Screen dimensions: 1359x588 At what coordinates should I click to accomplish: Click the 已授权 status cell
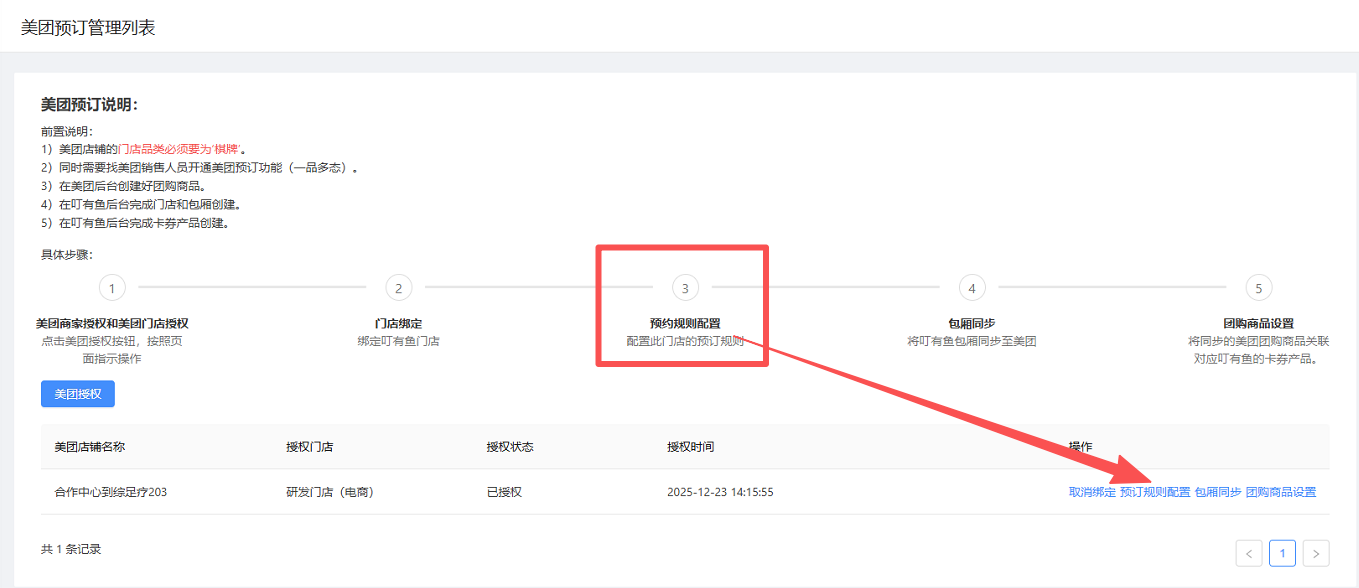click(504, 492)
